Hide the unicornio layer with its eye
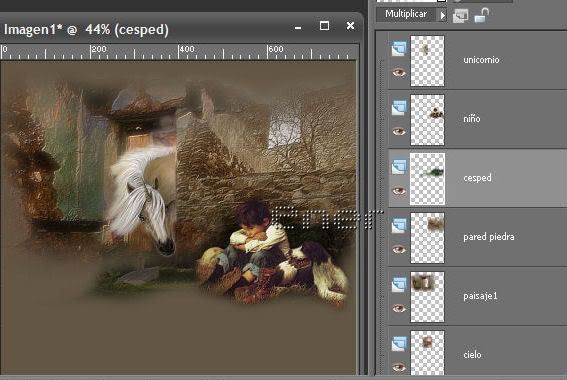The image size is (567, 380). tap(399, 72)
